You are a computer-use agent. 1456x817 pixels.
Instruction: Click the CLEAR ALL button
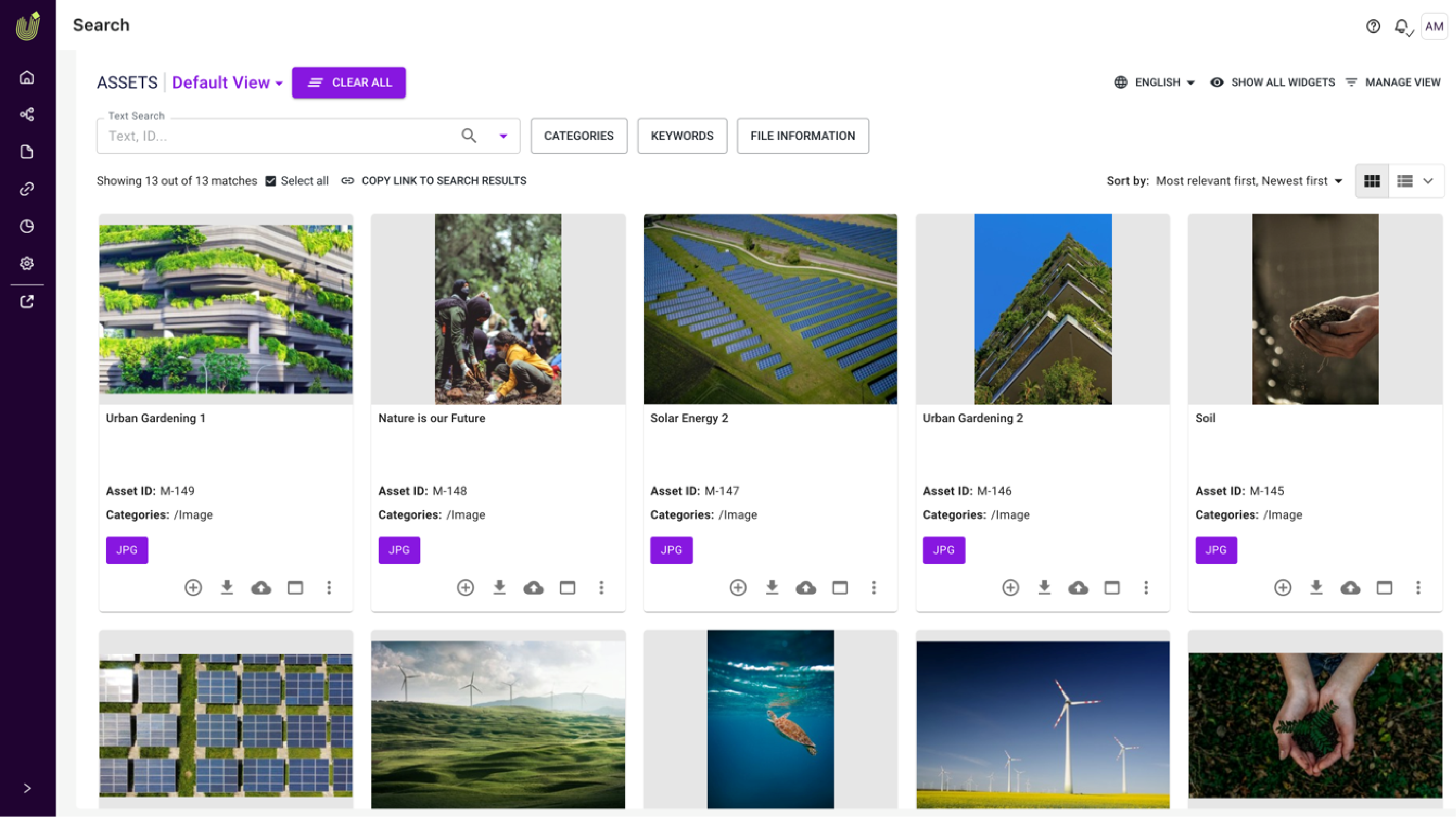click(349, 82)
